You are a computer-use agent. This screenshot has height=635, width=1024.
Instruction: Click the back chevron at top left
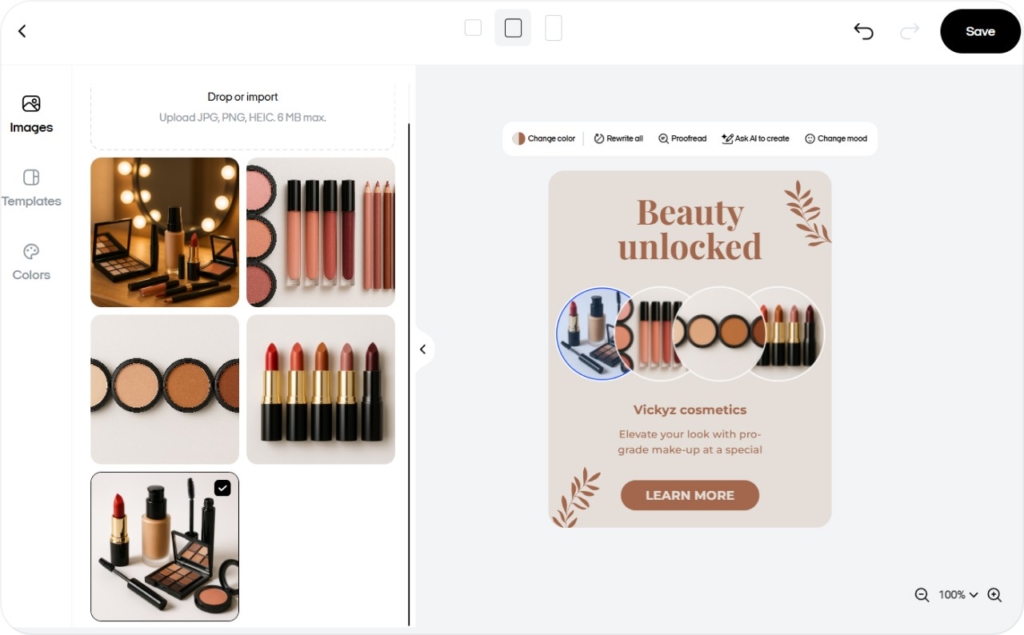22,31
